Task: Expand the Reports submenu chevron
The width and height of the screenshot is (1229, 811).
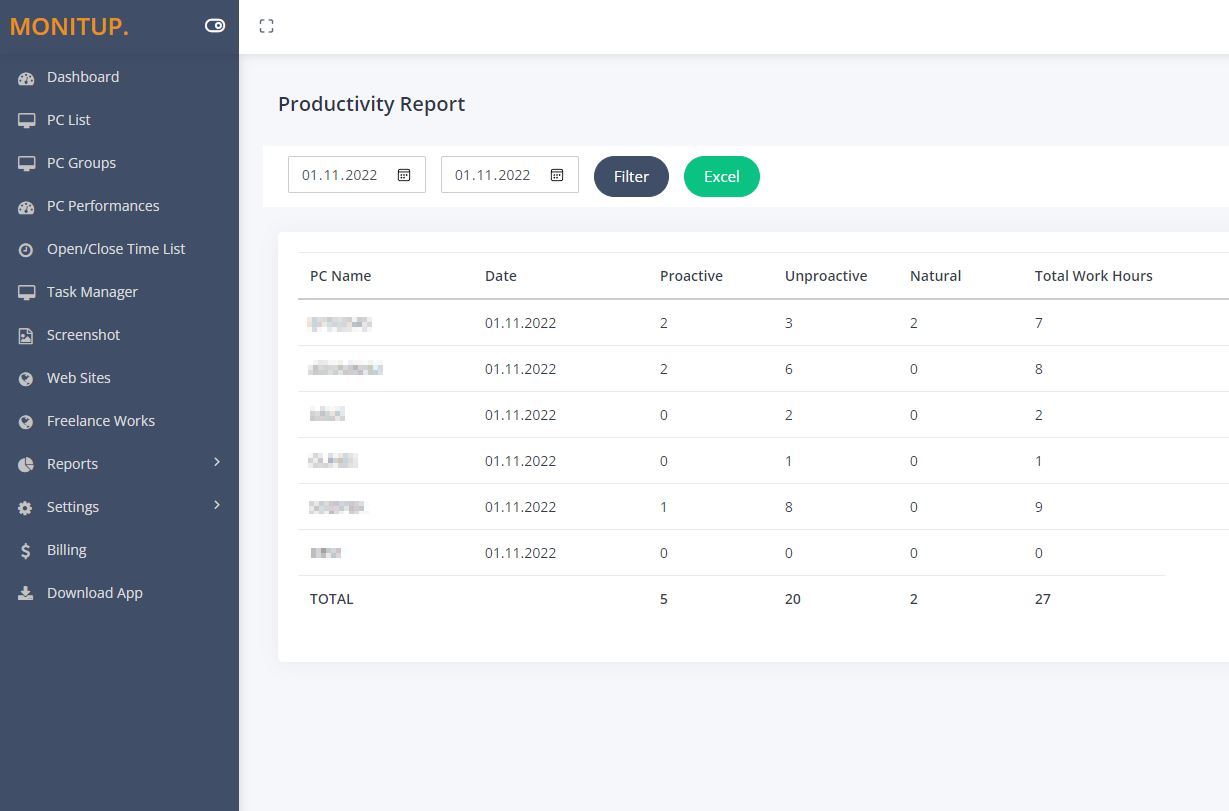Action: (x=217, y=462)
